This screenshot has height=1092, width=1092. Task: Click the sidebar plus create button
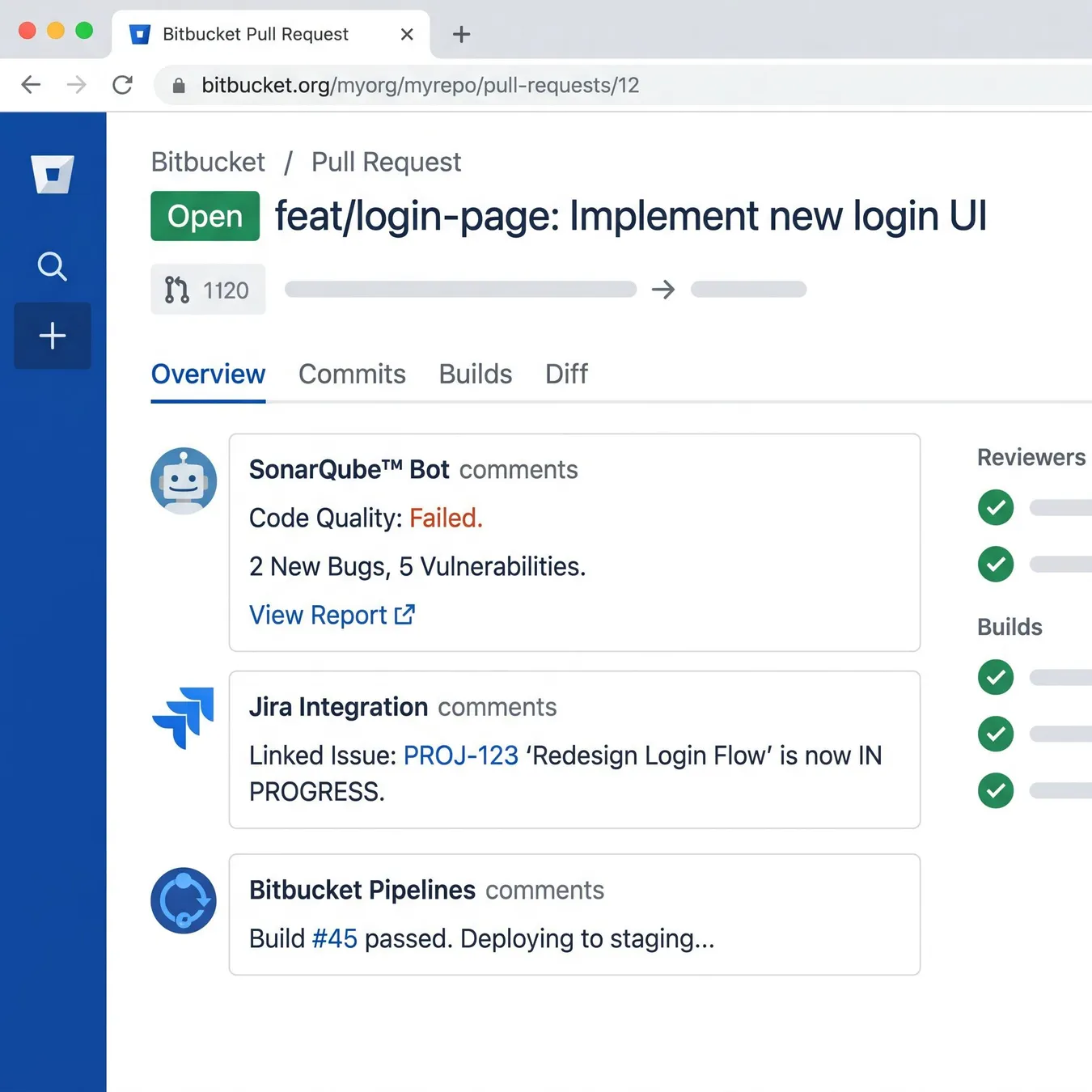tap(53, 336)
